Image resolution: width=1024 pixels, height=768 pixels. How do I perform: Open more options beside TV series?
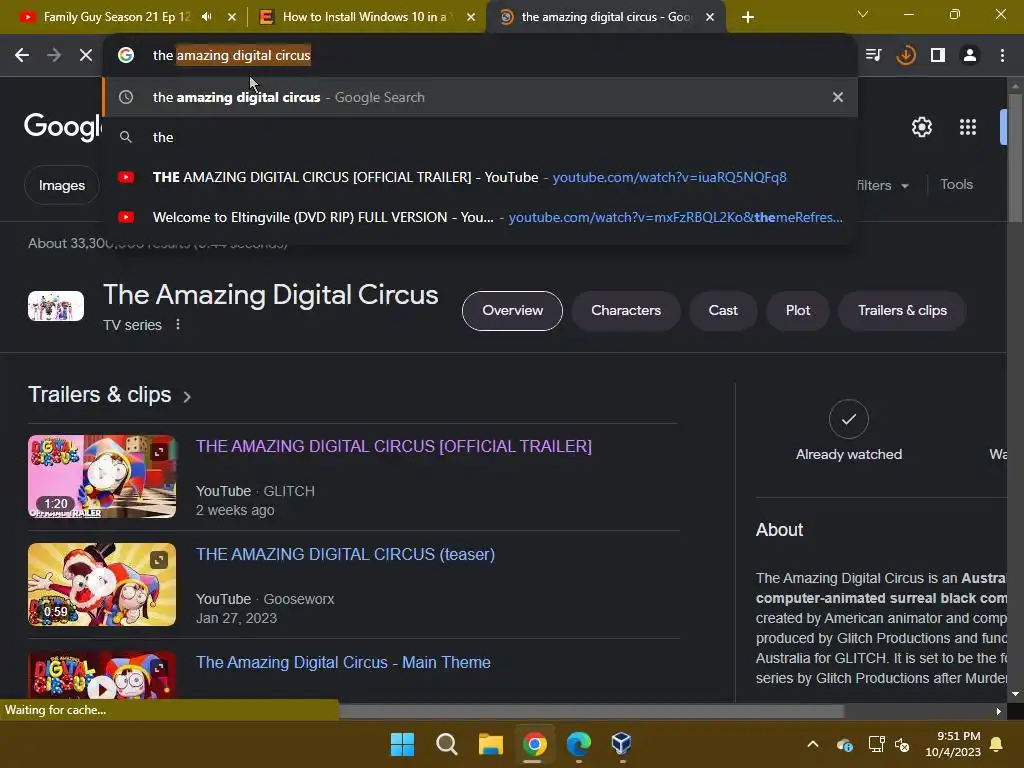click(178, 325)
